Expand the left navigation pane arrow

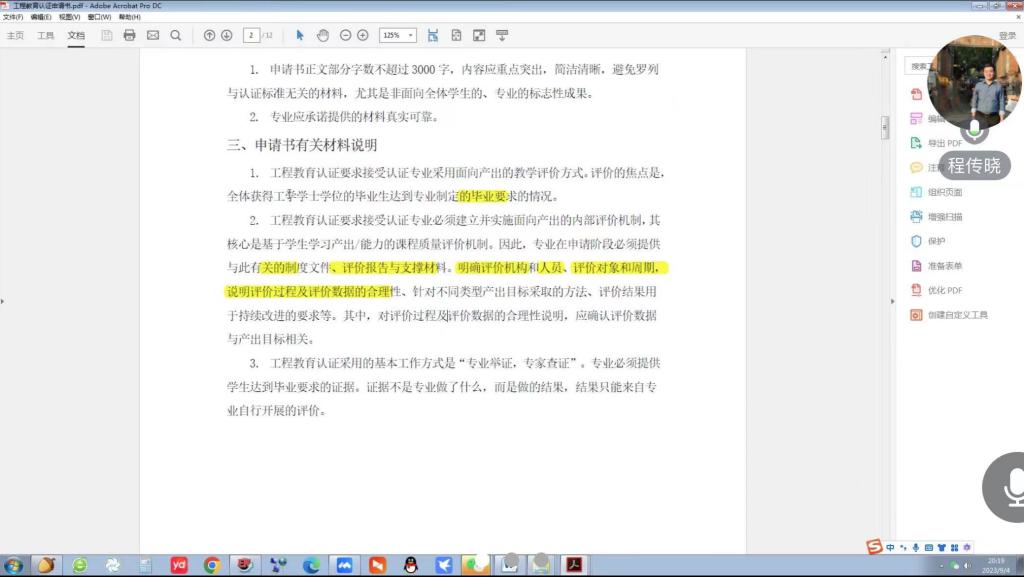[x=3, y=300]
